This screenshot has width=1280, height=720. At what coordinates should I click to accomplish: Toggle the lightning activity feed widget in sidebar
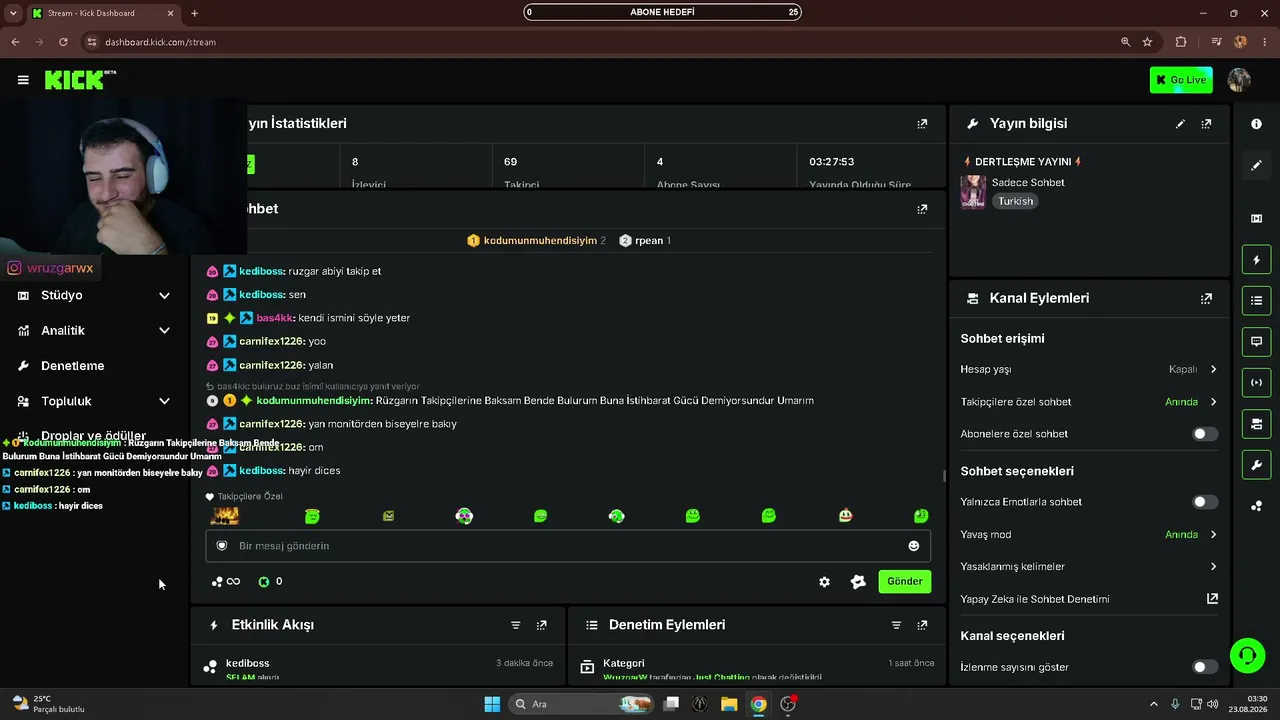point(1256,260)
